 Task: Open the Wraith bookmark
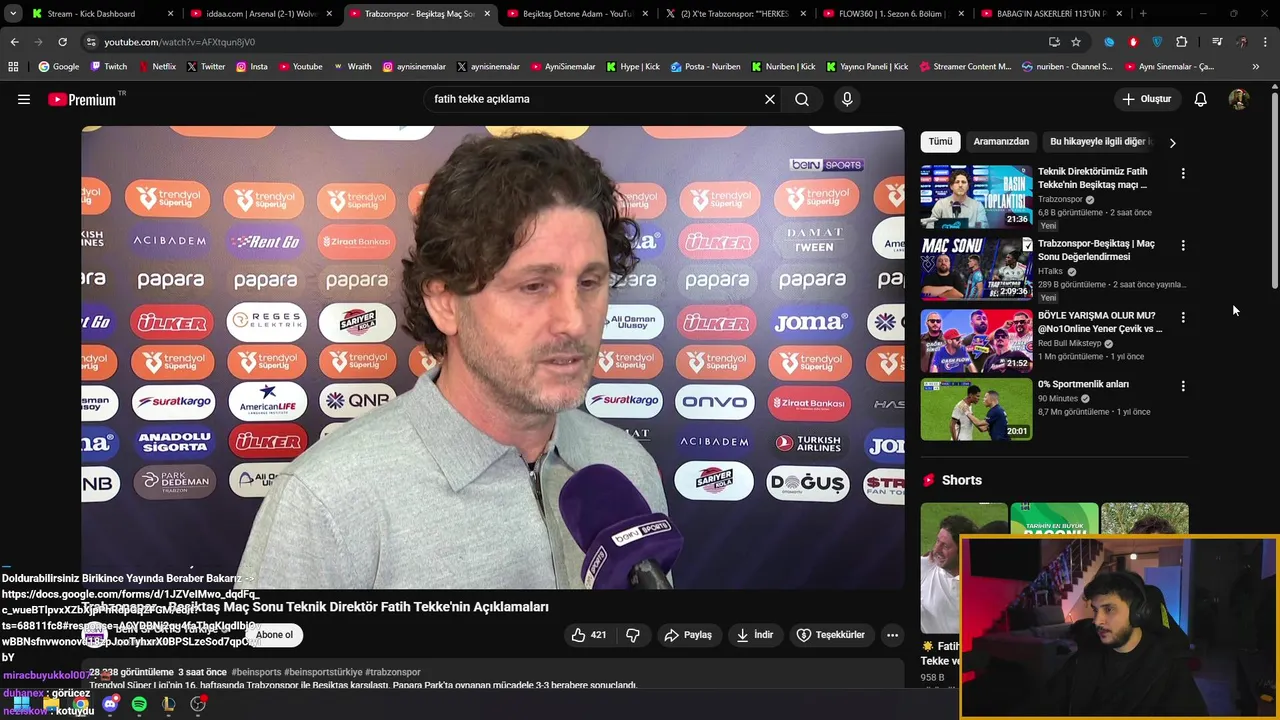[x=351, y=66]
